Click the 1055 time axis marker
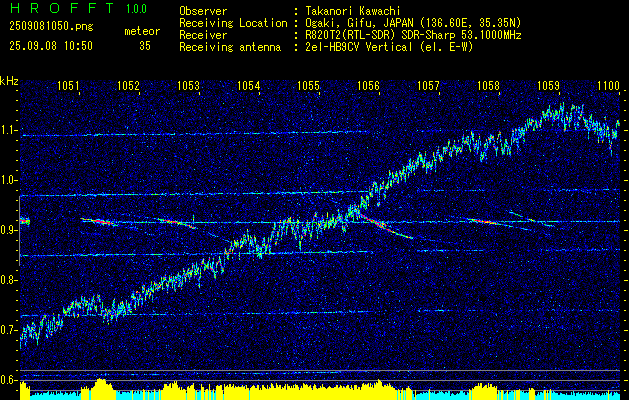 click(308, 85)
